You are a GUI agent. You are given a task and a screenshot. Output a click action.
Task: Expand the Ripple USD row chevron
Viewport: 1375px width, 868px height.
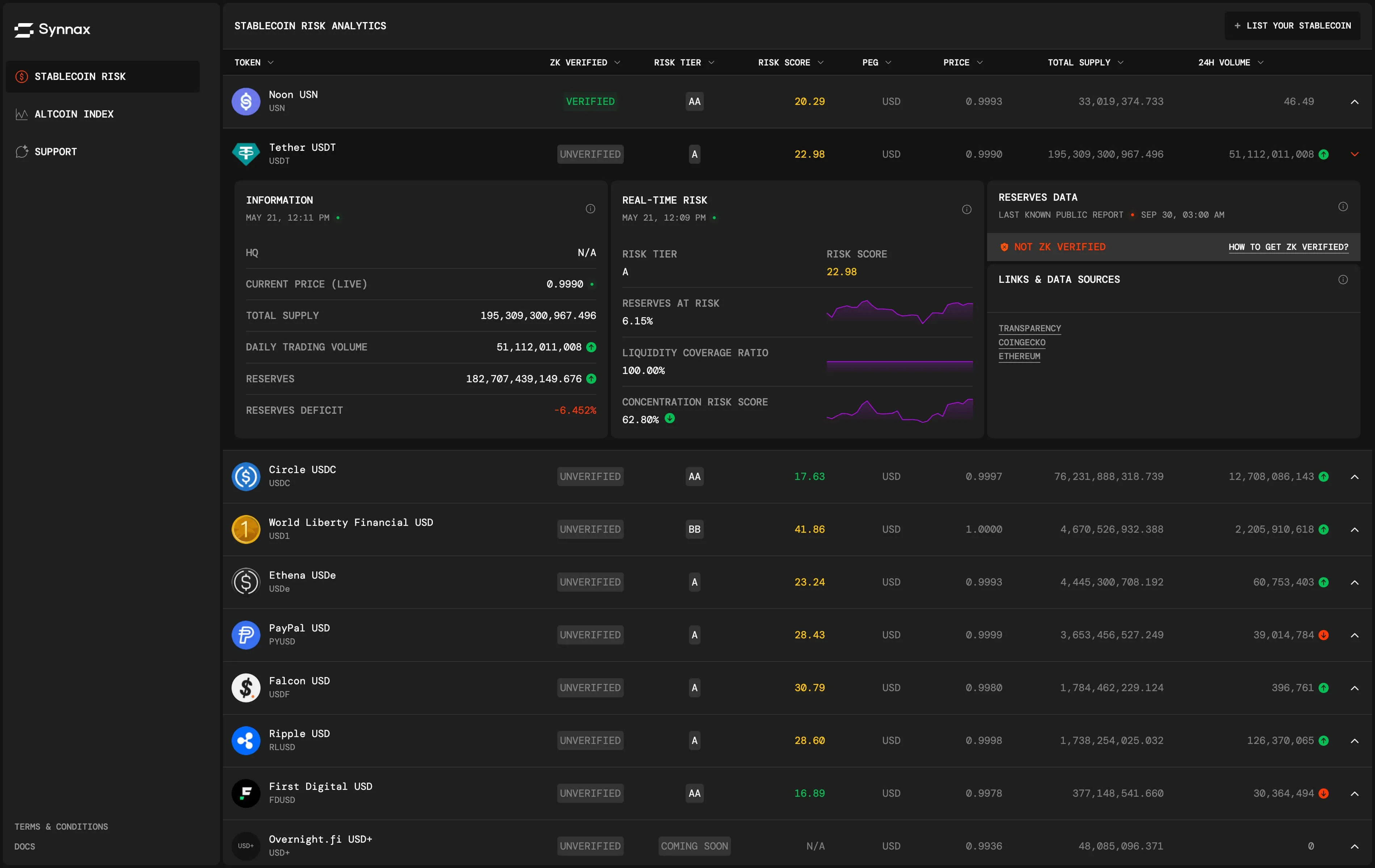point(1354,740)
